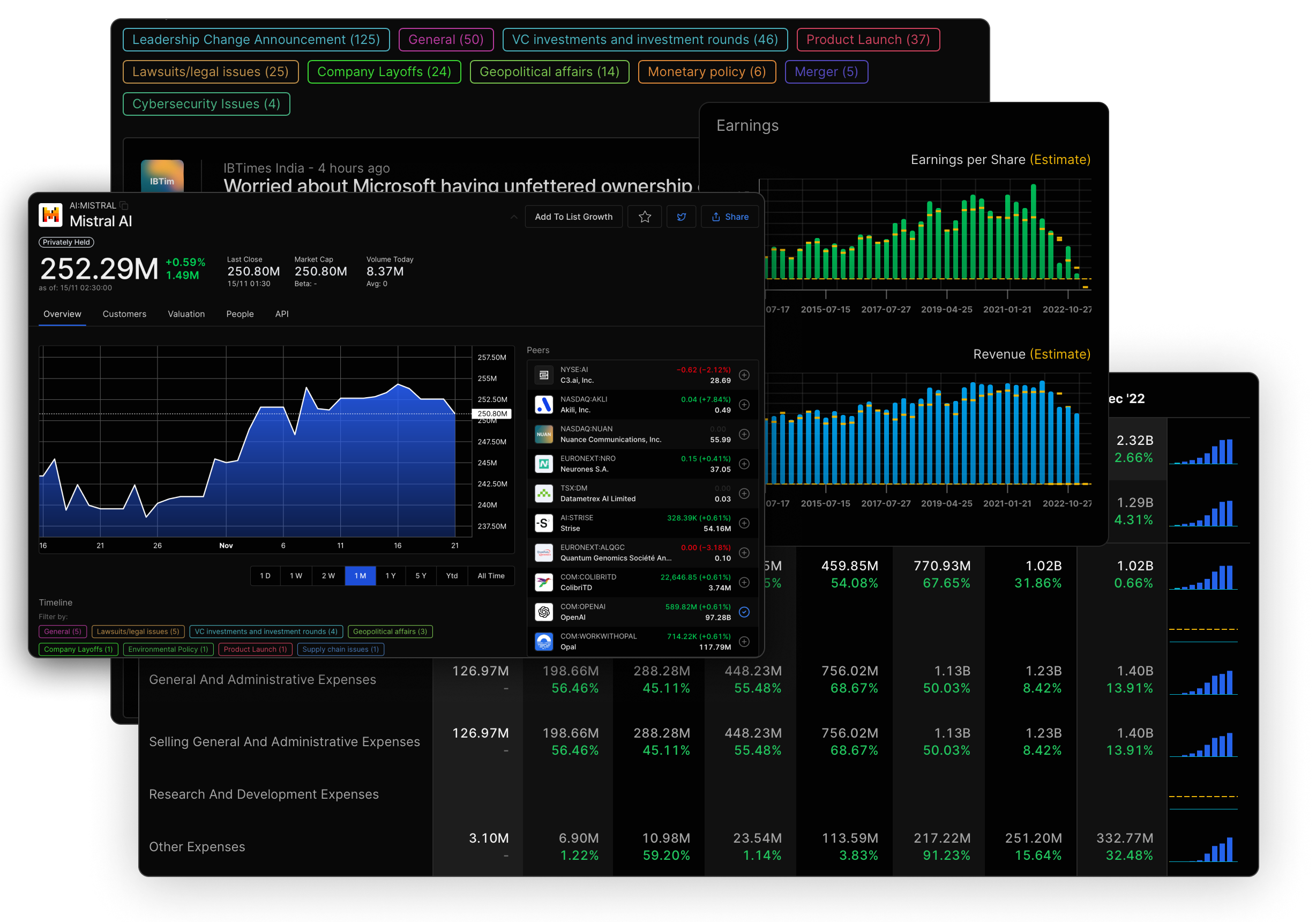Add C3.ai, Inc. peer with plus icon

click(x=744, y=375)
